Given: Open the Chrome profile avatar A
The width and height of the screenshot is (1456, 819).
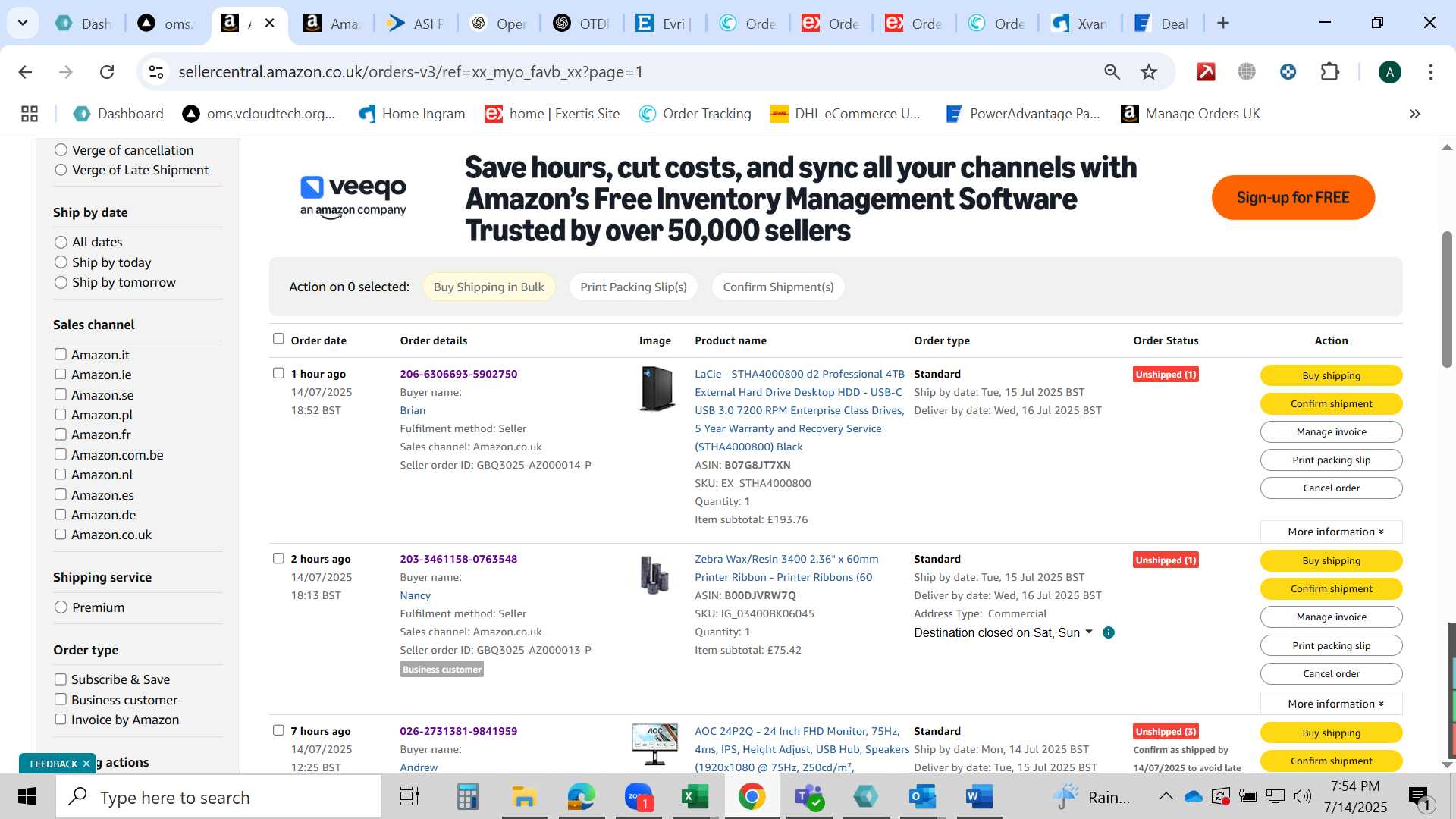Looking at the screenshot, I should click(x=1389, y=72).
